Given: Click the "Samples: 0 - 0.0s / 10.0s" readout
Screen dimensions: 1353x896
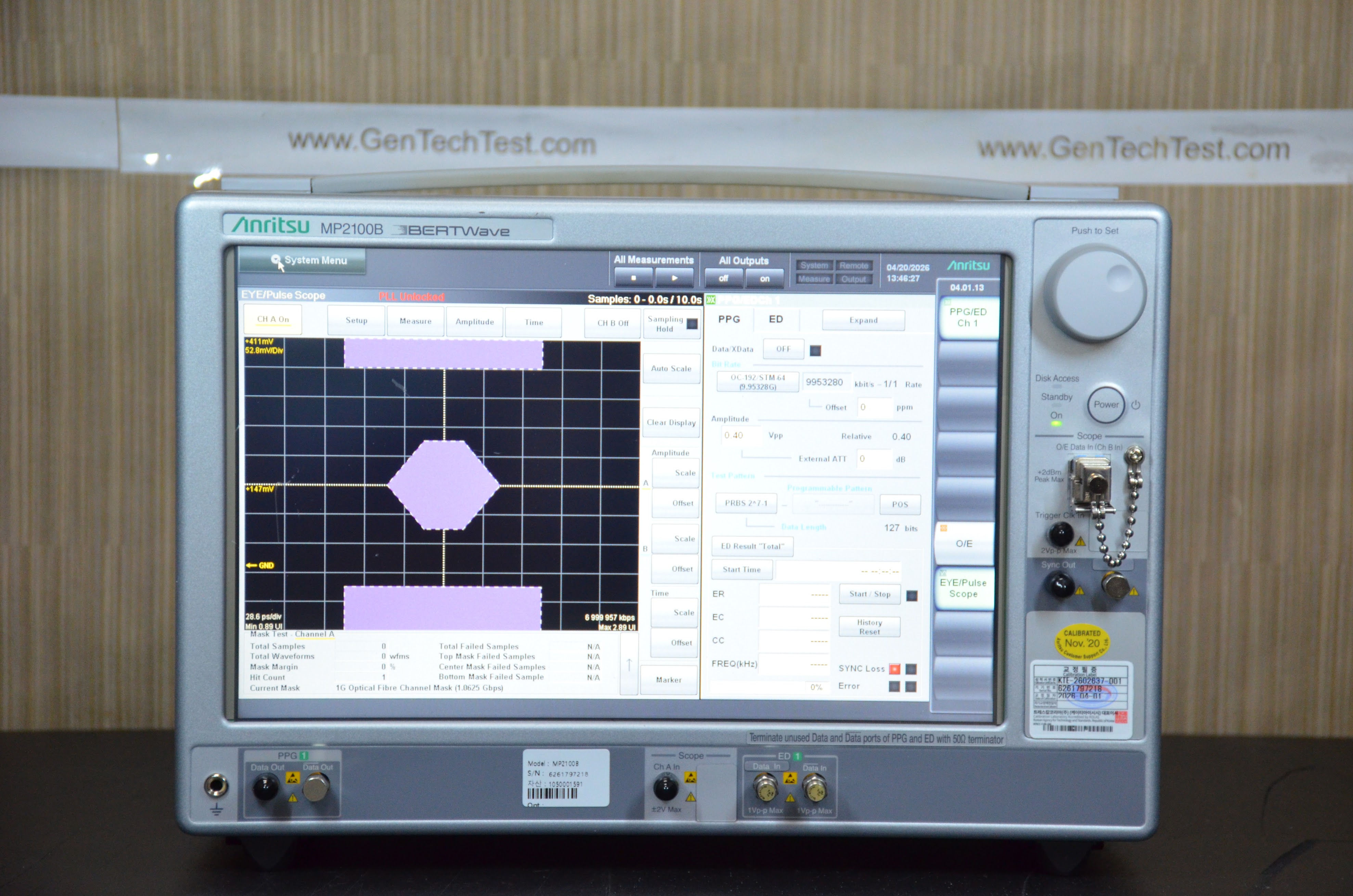Looking at the screenshot, I should coord(644,299).
